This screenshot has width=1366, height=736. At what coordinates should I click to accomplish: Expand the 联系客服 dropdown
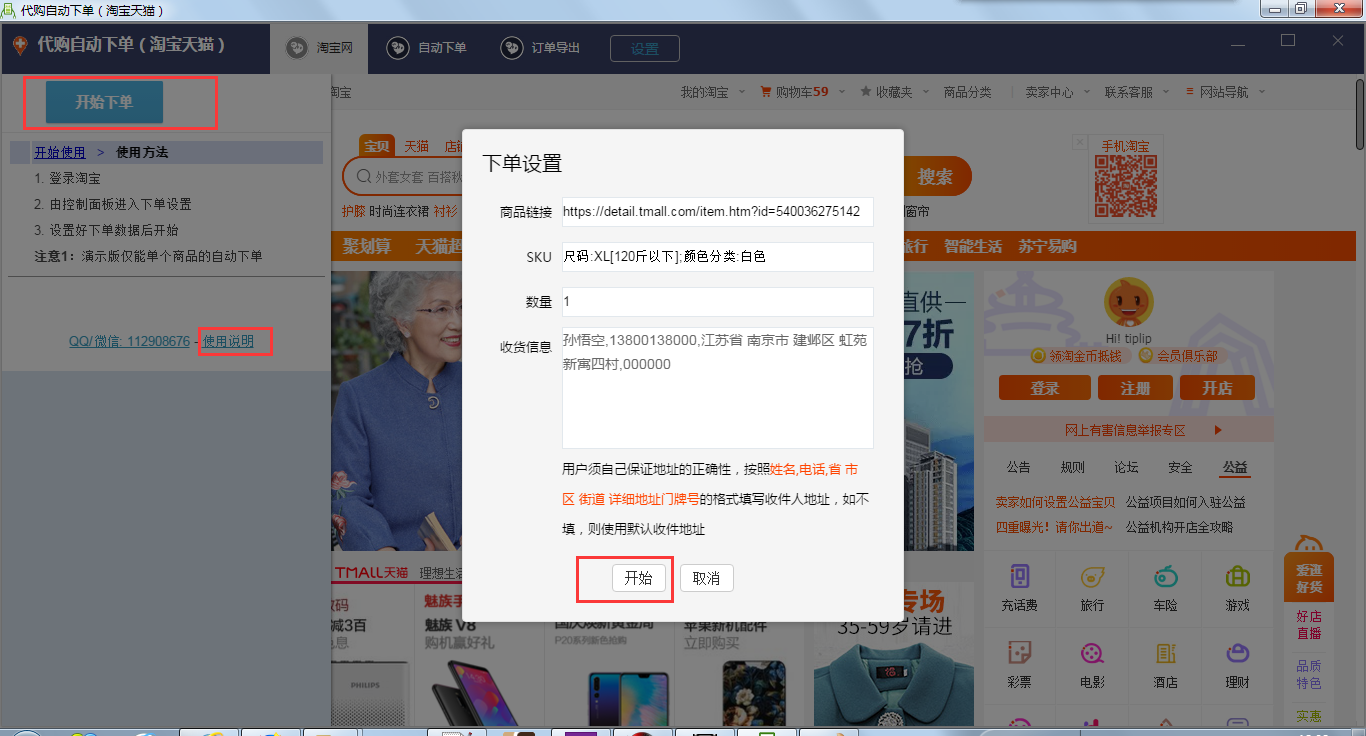pos(1136,92)
